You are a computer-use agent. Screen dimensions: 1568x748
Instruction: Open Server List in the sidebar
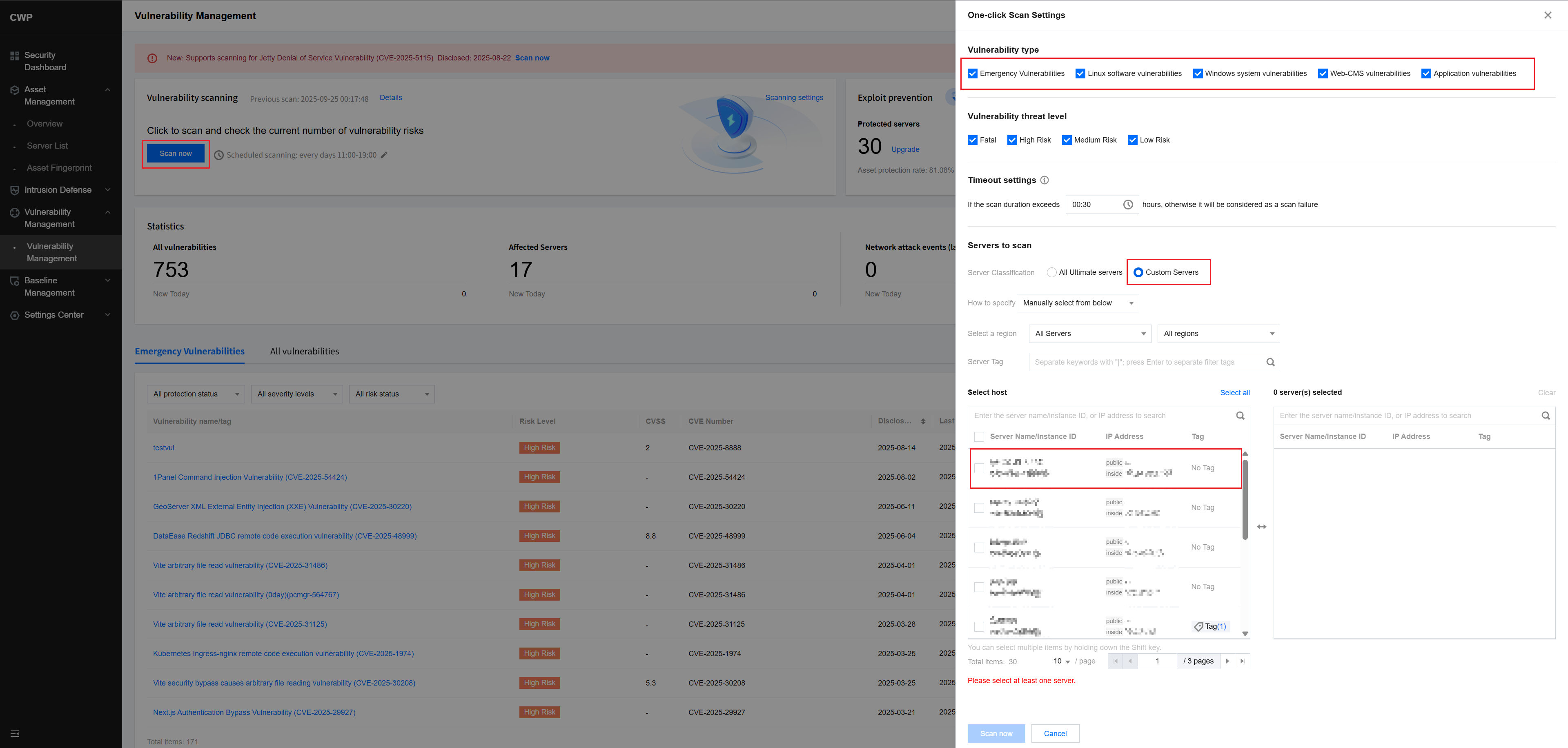pyautogui.click(x=47, y=146)
